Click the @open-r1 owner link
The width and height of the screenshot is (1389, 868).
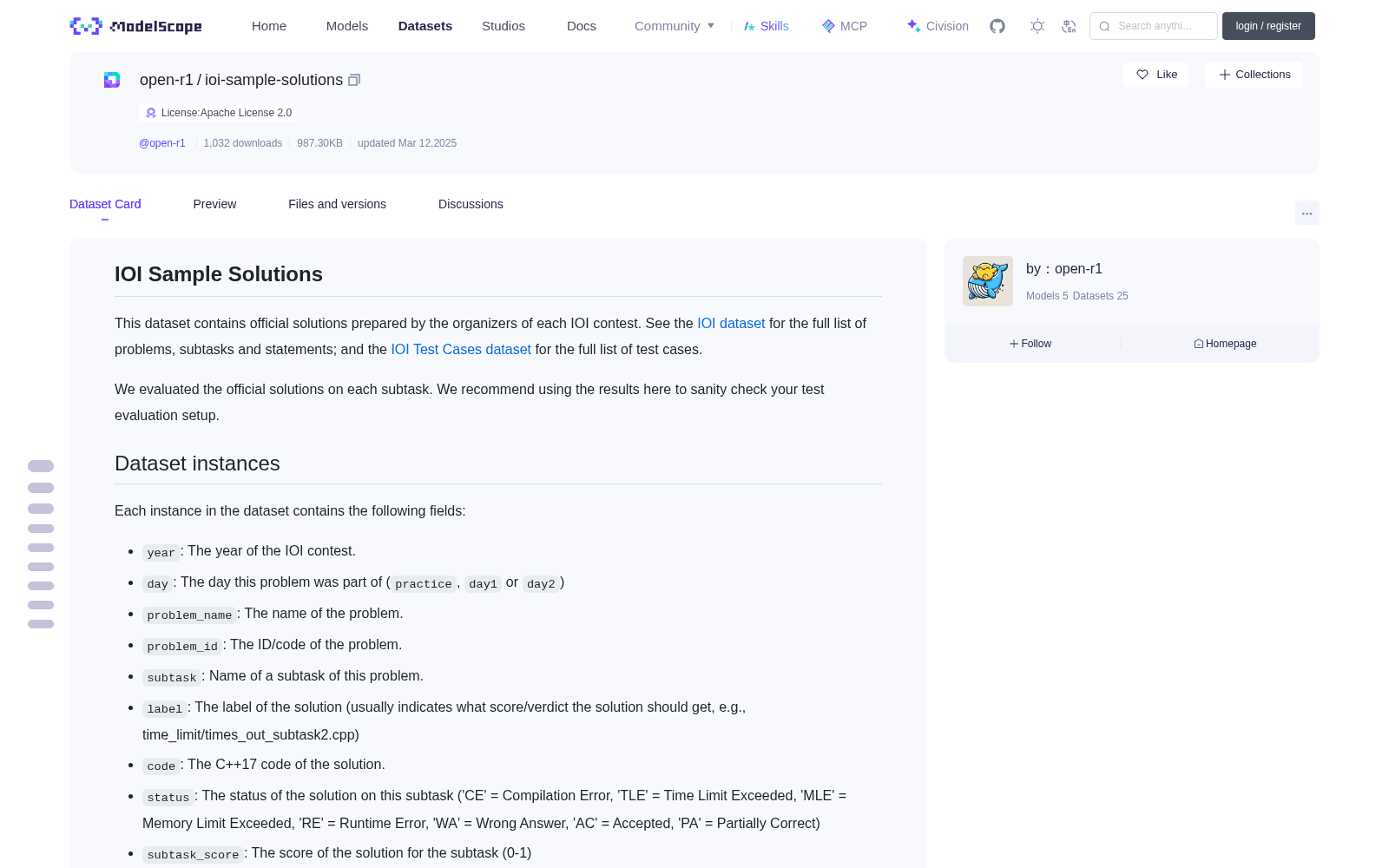(162, 143)
